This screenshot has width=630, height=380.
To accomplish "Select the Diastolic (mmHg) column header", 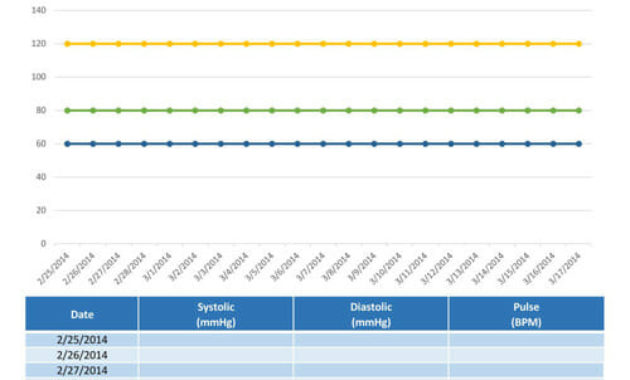I will [371, 314].
